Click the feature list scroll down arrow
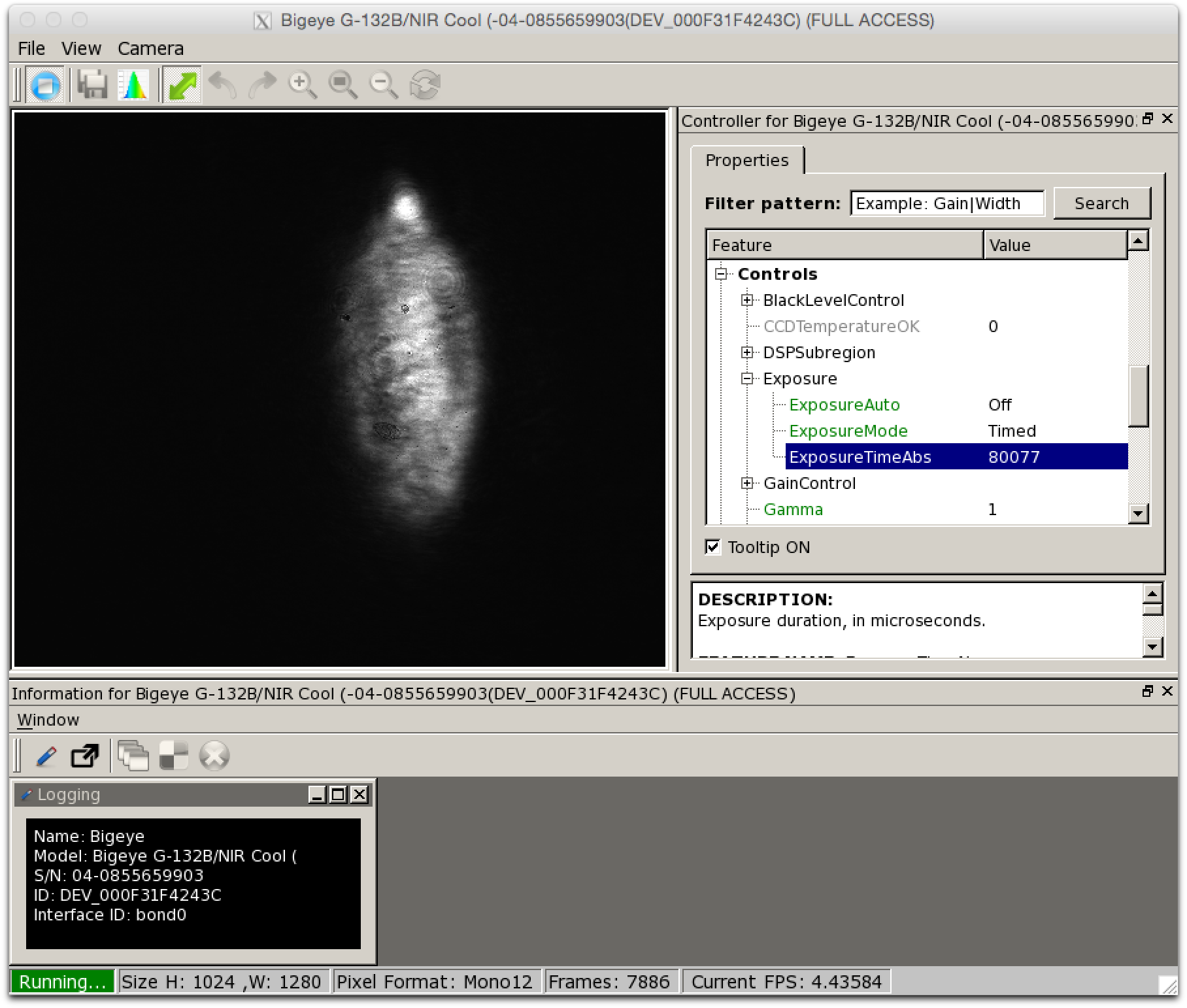Viewport: 1187px width, 1008px height. [x=1138, y=513]
